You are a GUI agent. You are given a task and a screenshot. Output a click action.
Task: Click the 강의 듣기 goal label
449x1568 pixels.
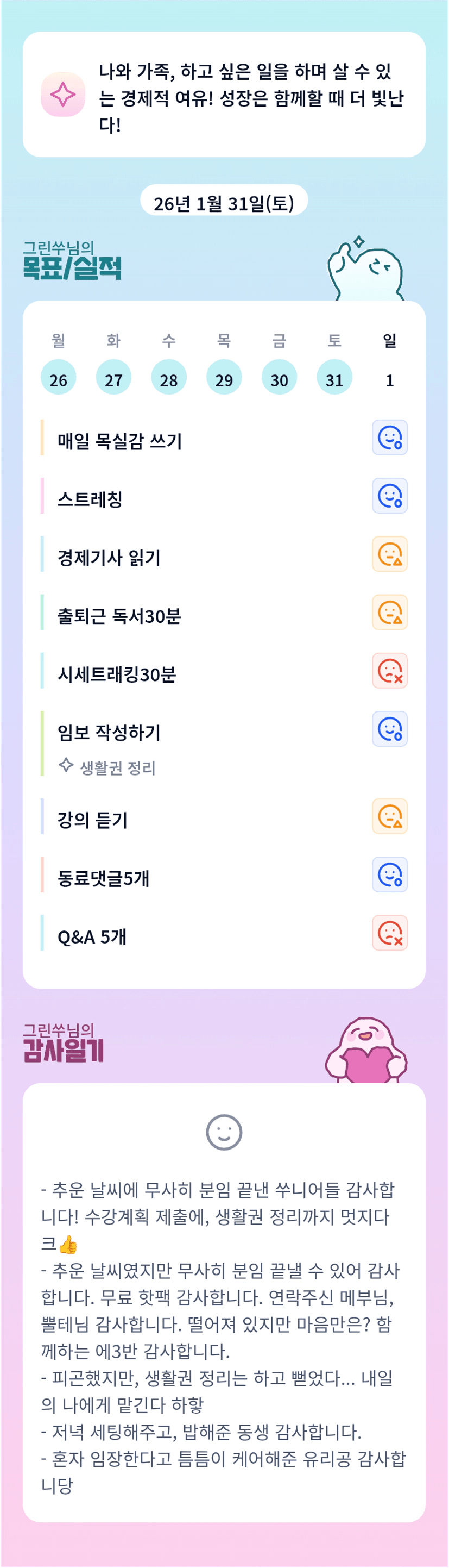92,820
